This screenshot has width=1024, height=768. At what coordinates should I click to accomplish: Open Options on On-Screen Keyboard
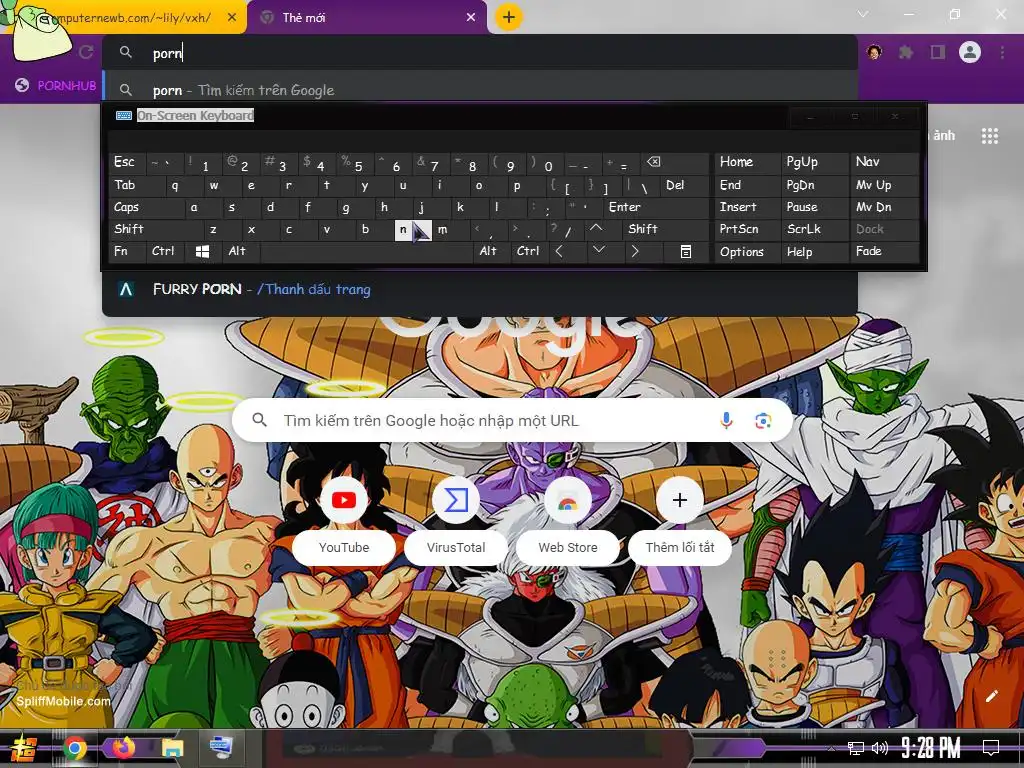(x=748, y=251)
